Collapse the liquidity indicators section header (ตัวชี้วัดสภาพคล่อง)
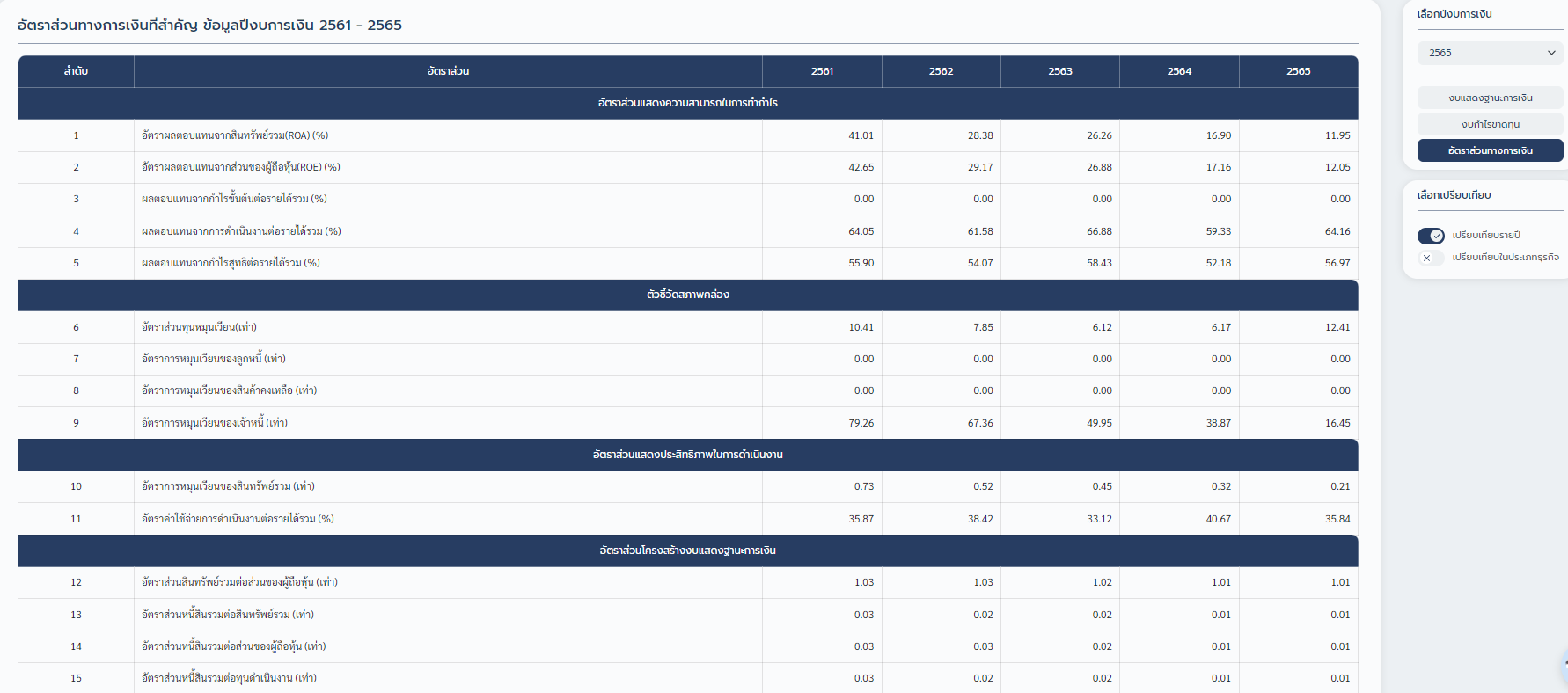This screenshot has width=1568, height=693. point(687,295)
